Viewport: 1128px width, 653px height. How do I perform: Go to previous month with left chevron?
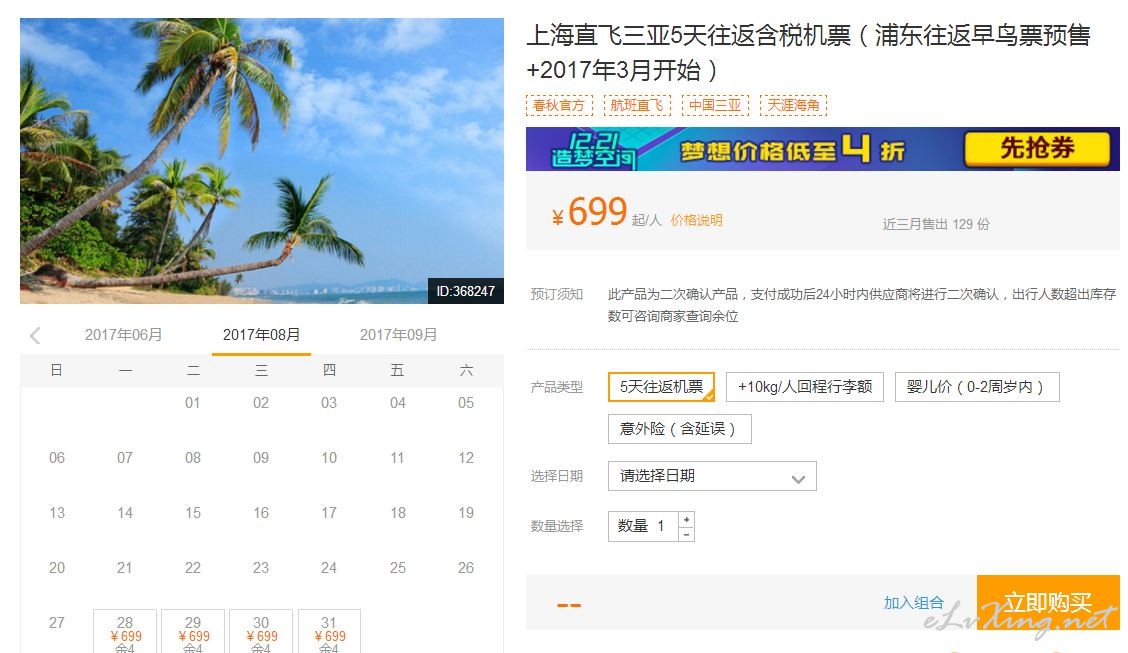click(x=35, y=335)
